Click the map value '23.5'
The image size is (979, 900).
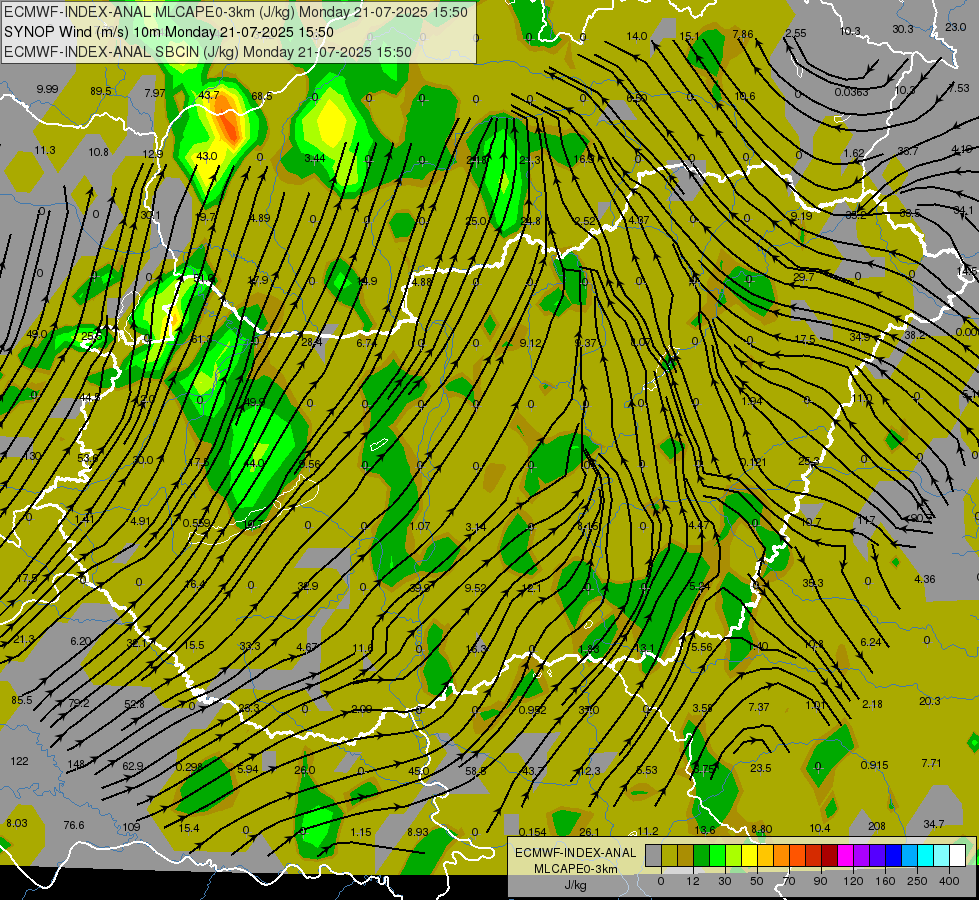(x=760, y=768)
